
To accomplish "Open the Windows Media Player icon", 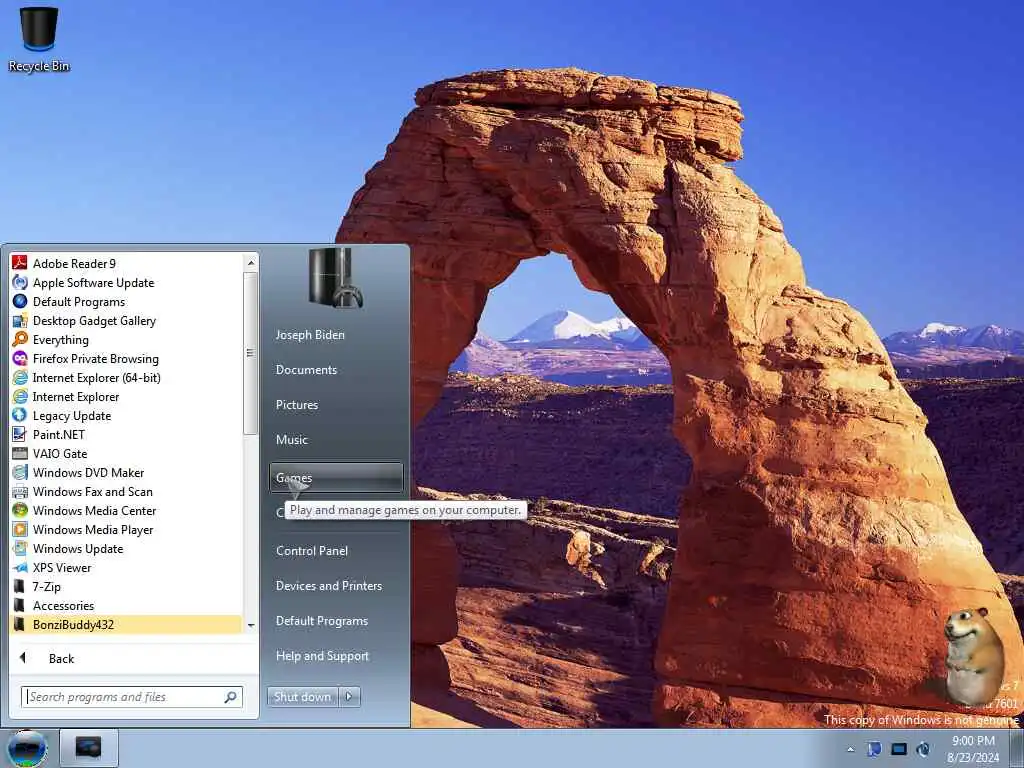I will [x=20, y=529].
